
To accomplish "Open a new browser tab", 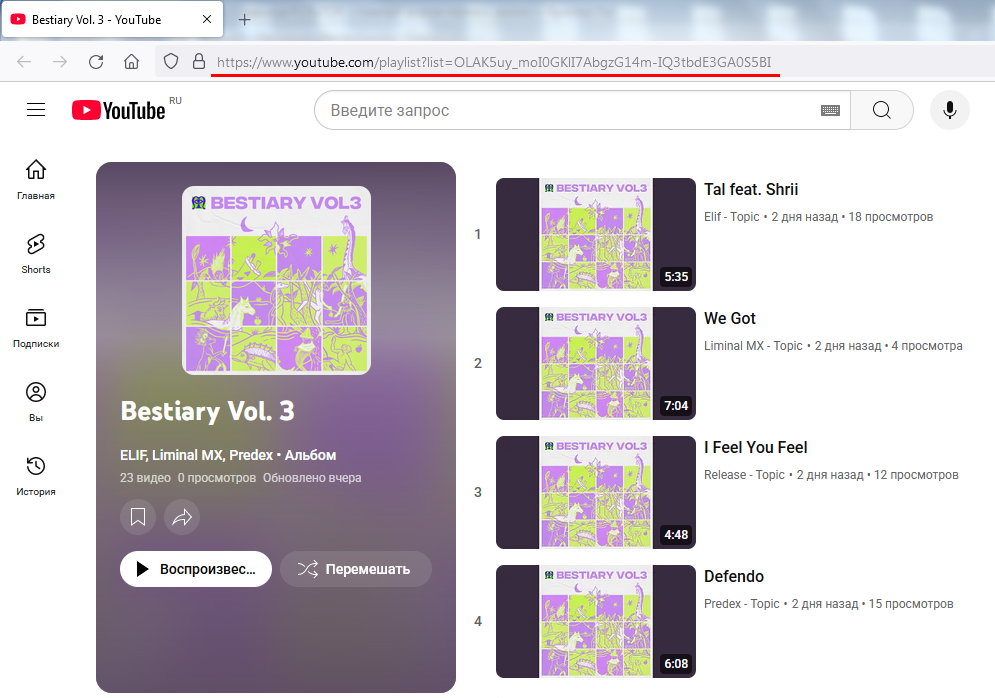I will (245, 19).
